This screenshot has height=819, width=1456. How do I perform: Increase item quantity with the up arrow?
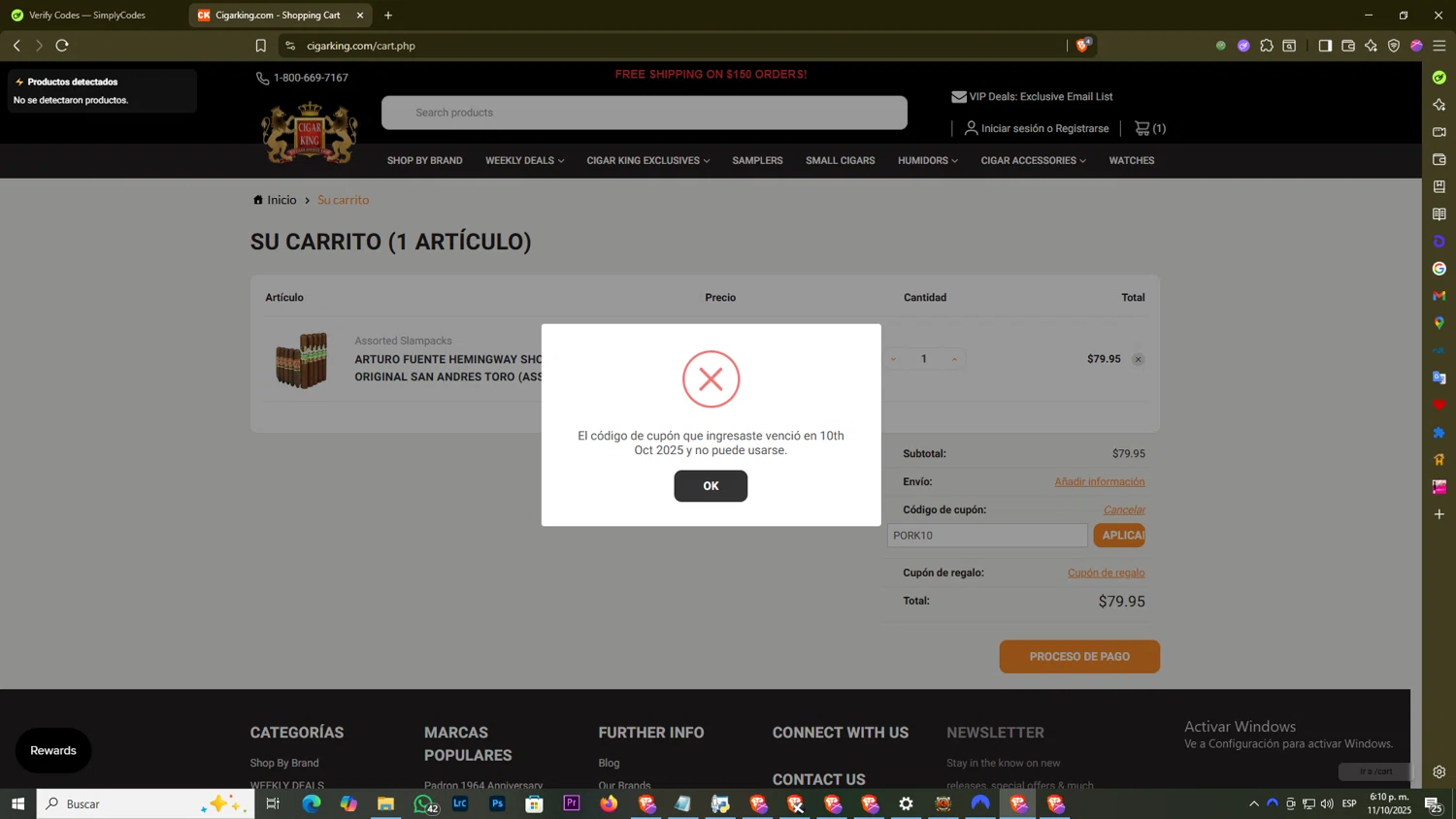(x=954, y=360)
